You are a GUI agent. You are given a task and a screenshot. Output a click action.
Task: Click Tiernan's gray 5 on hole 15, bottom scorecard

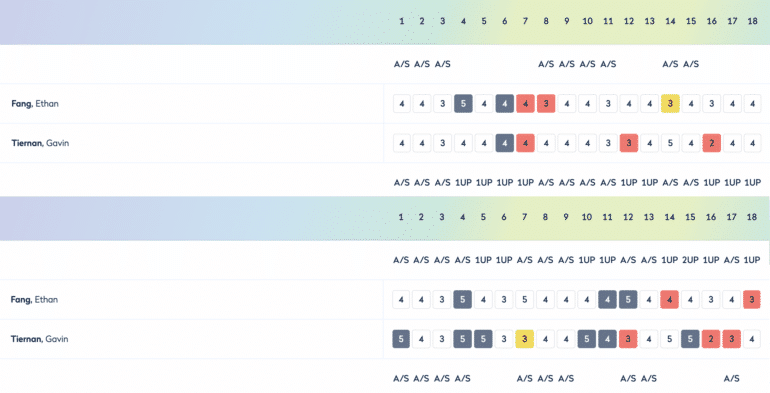(690, 339)
